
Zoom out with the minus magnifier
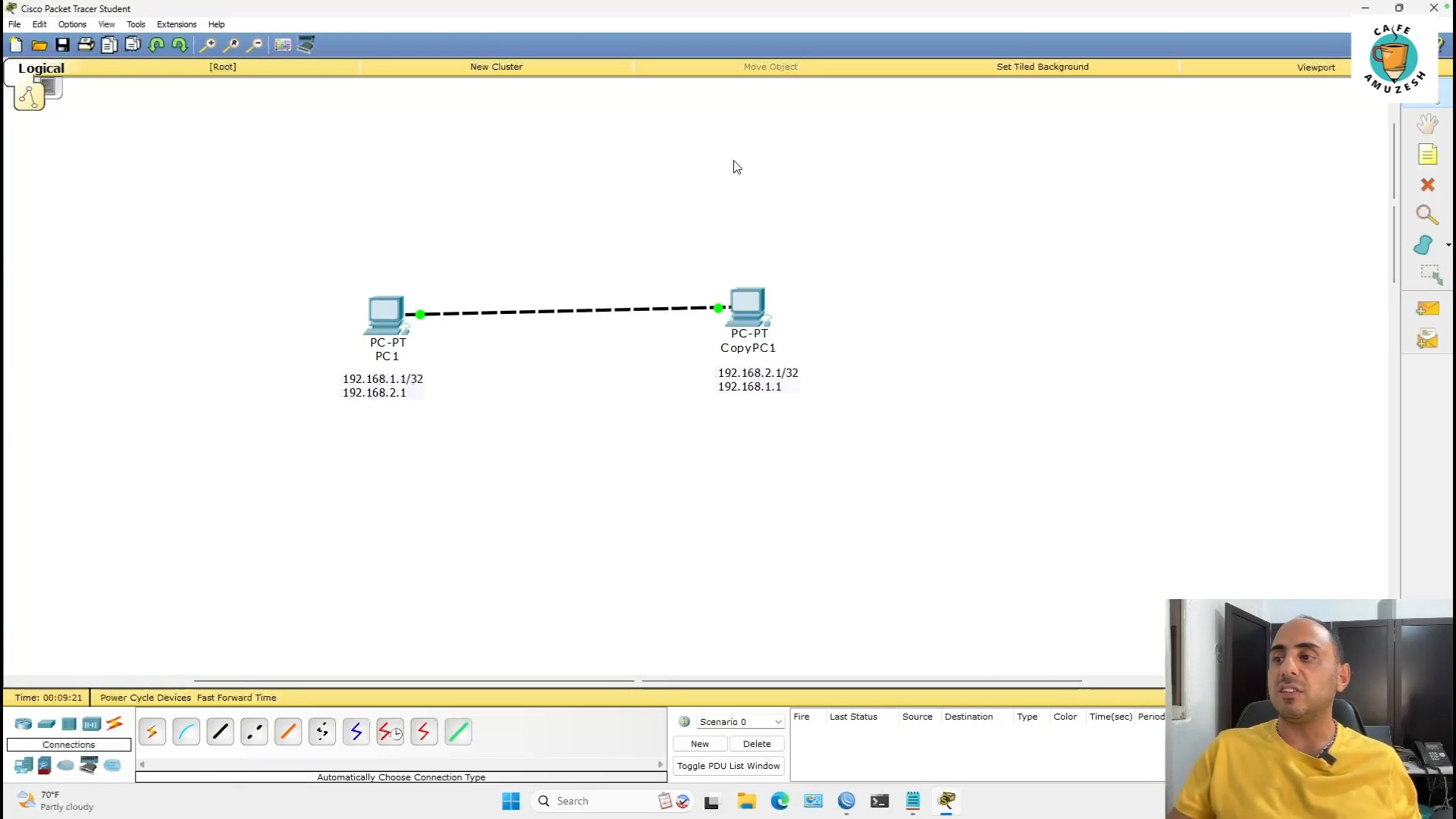pyautogui.click(x=254, y=45)
